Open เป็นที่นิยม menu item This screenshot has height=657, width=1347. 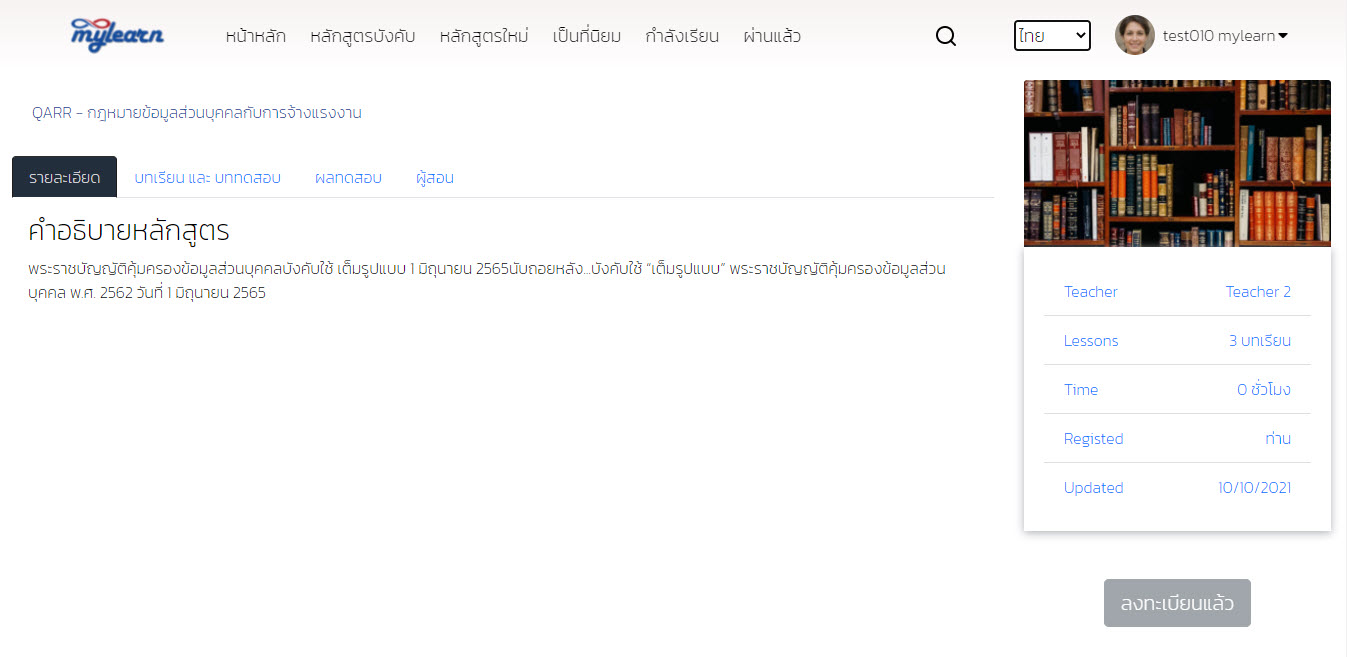[x=587, y=36]
